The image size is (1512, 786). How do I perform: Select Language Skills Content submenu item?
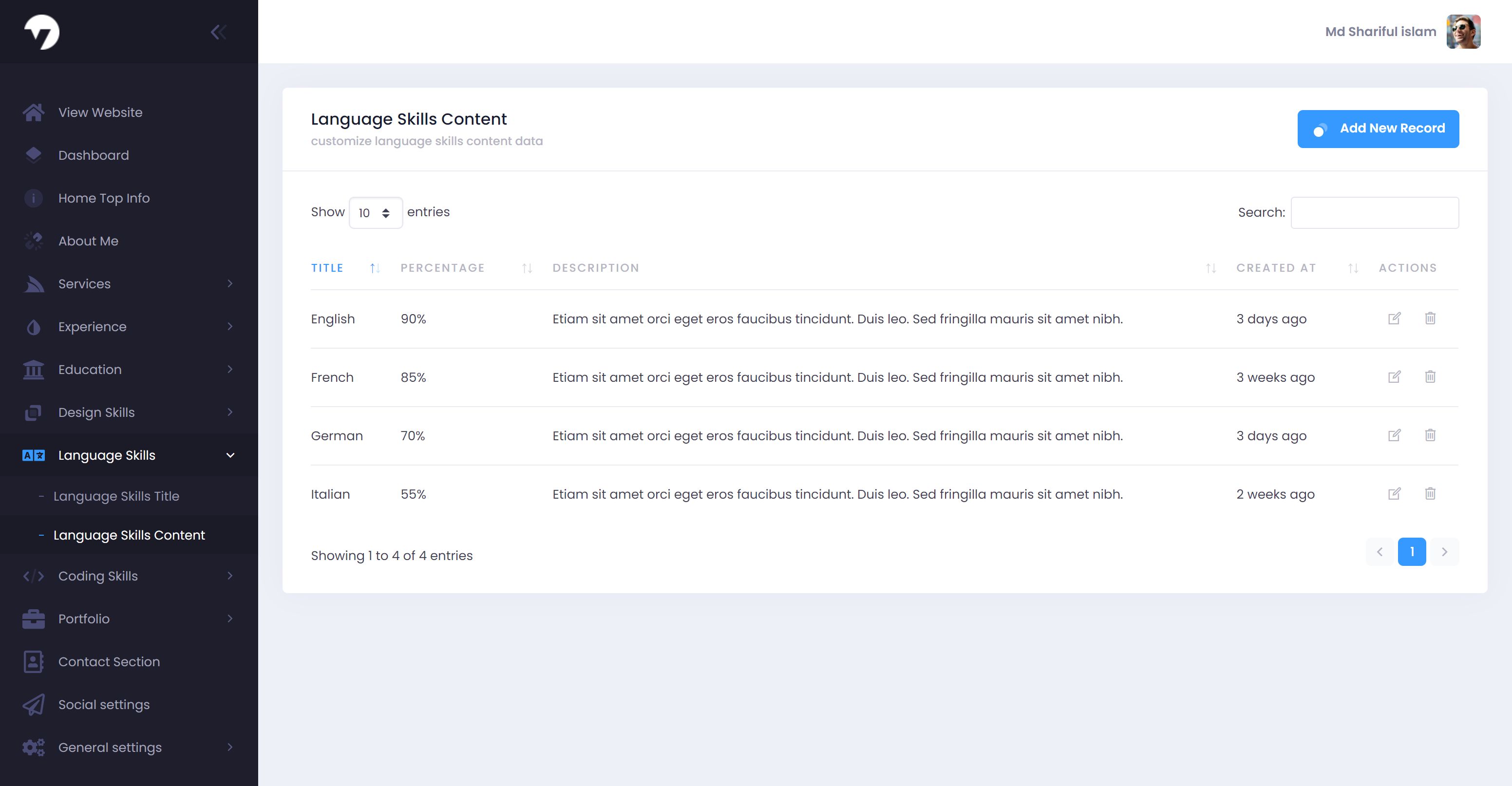129,535
